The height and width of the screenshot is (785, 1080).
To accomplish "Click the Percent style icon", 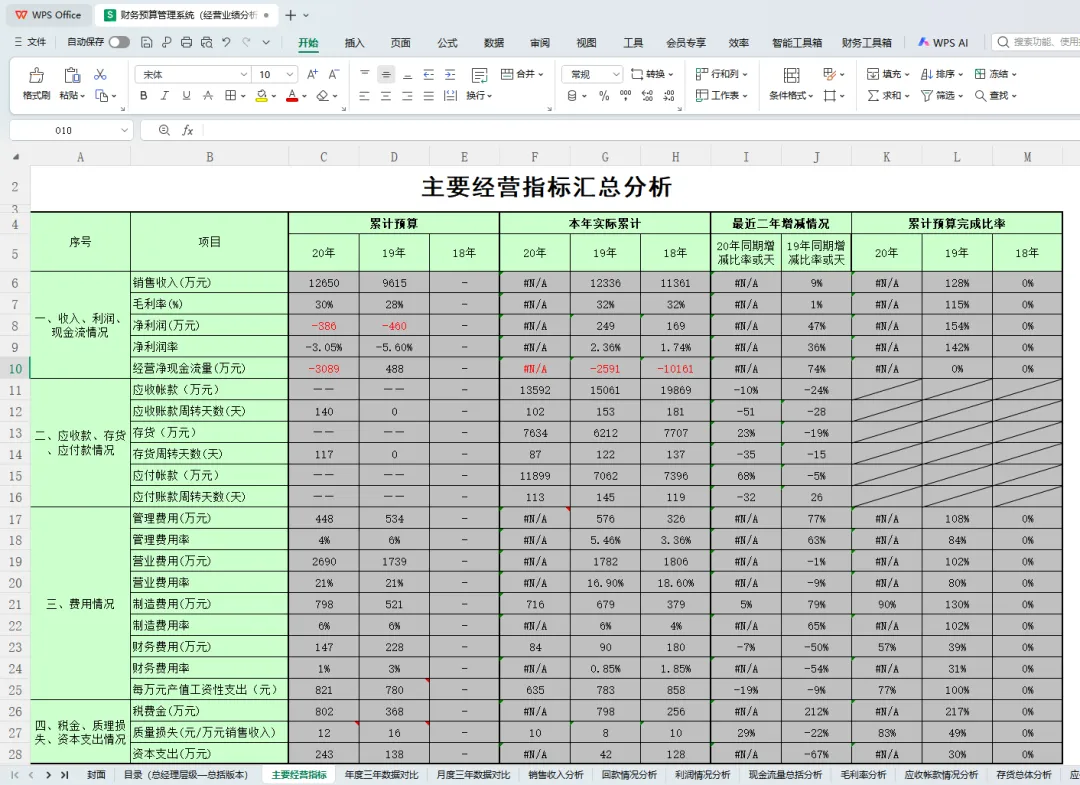I will [x=604, y=96].
